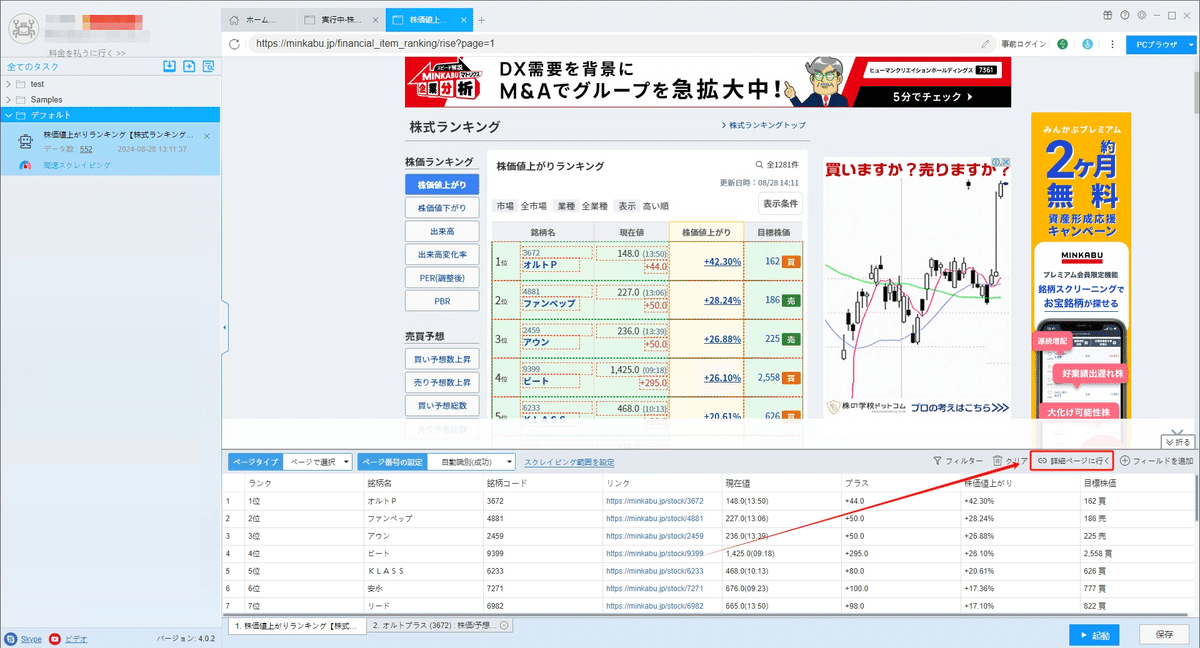The image size is (1200, 648).
Task: Open the 株式ランキングトップ link
Action: pyautogui.click(x=763, y=125)
